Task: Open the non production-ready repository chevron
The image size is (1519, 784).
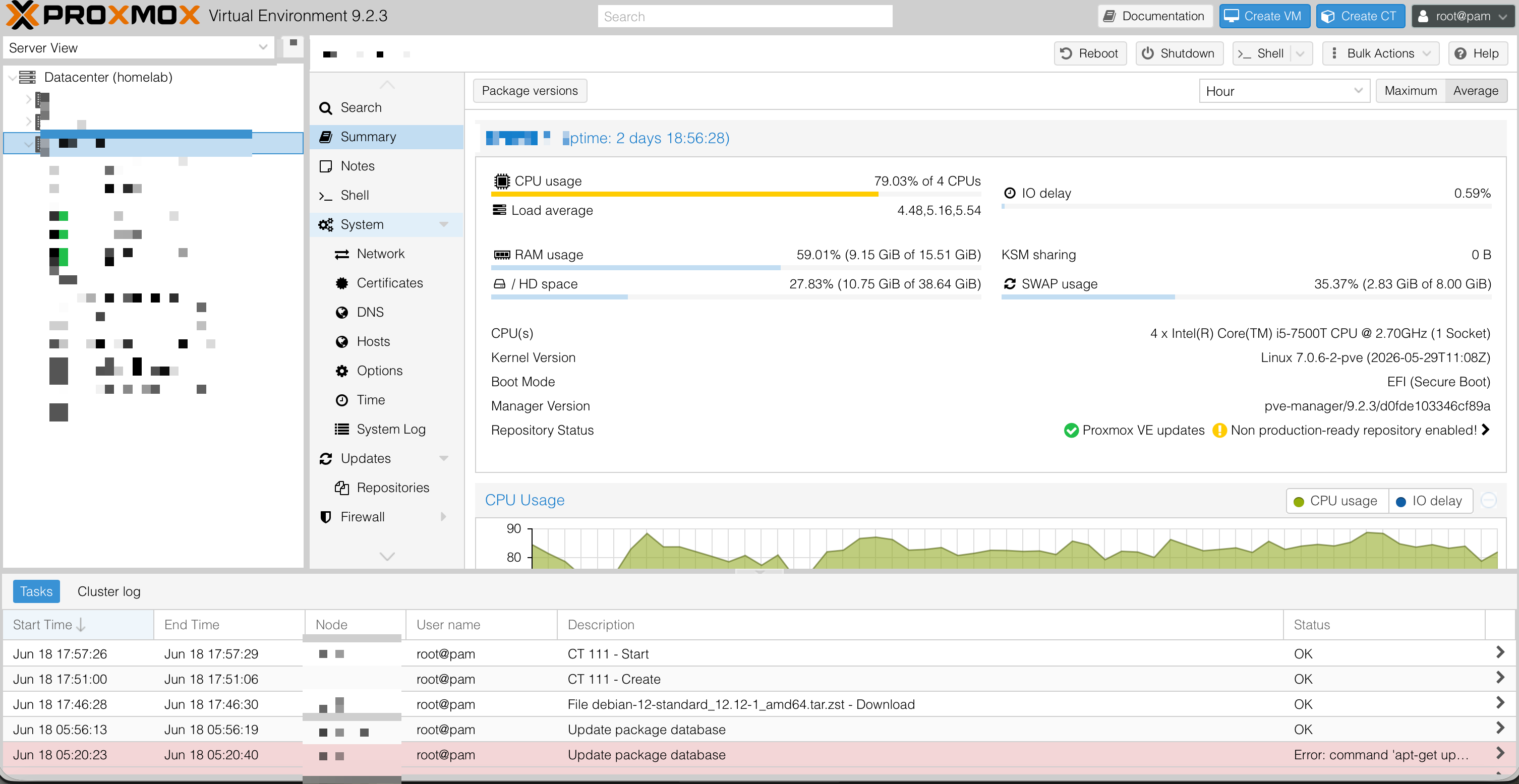Action: (x=1485, y=430)
